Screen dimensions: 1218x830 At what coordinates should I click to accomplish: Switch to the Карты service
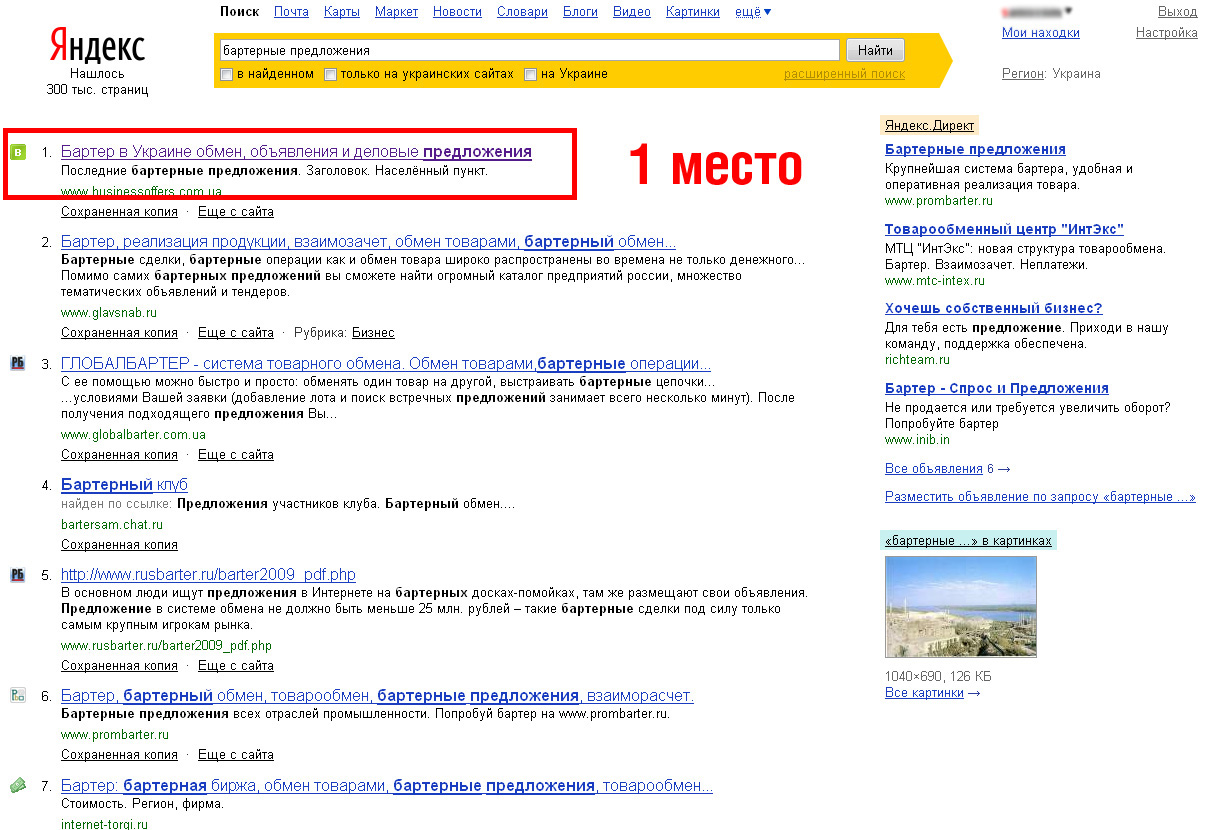point(342,12)
